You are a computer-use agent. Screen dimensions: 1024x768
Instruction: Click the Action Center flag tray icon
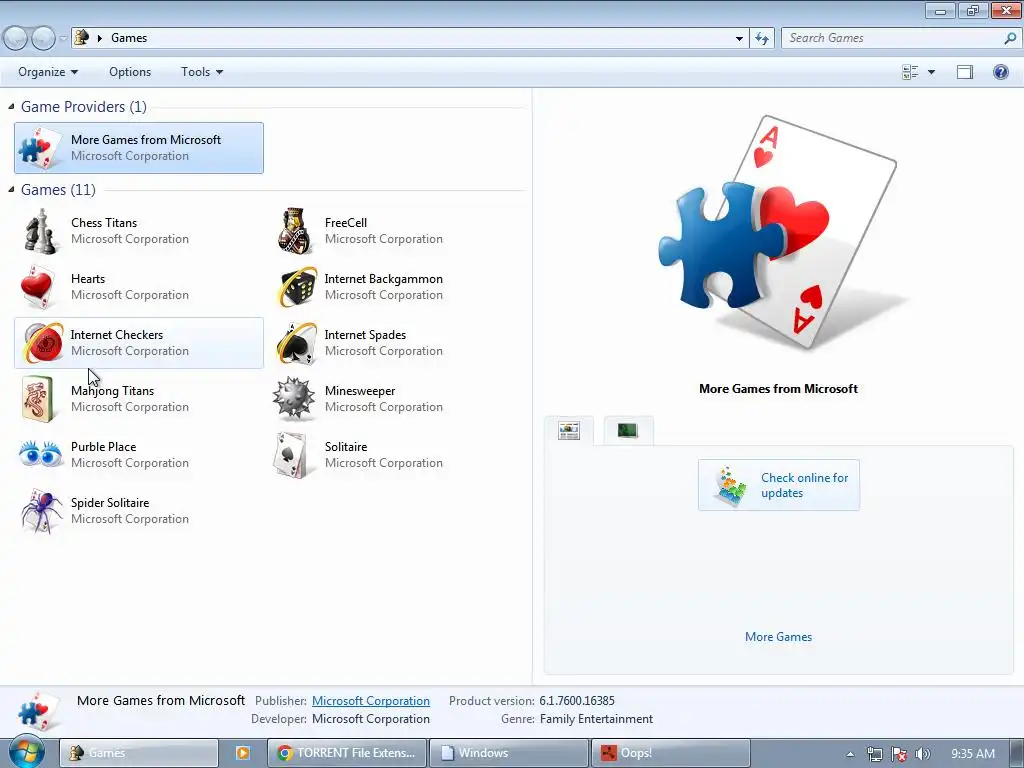pos(899,754)
